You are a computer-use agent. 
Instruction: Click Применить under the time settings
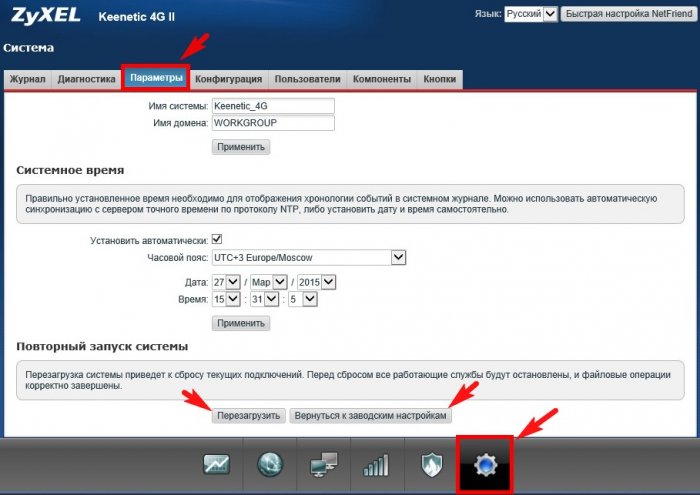[241, 323]
